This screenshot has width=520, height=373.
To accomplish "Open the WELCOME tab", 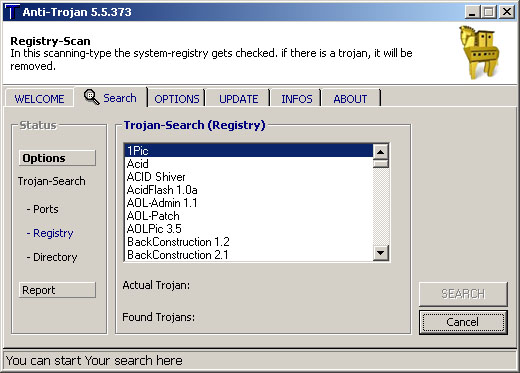I will click(39, 99).
